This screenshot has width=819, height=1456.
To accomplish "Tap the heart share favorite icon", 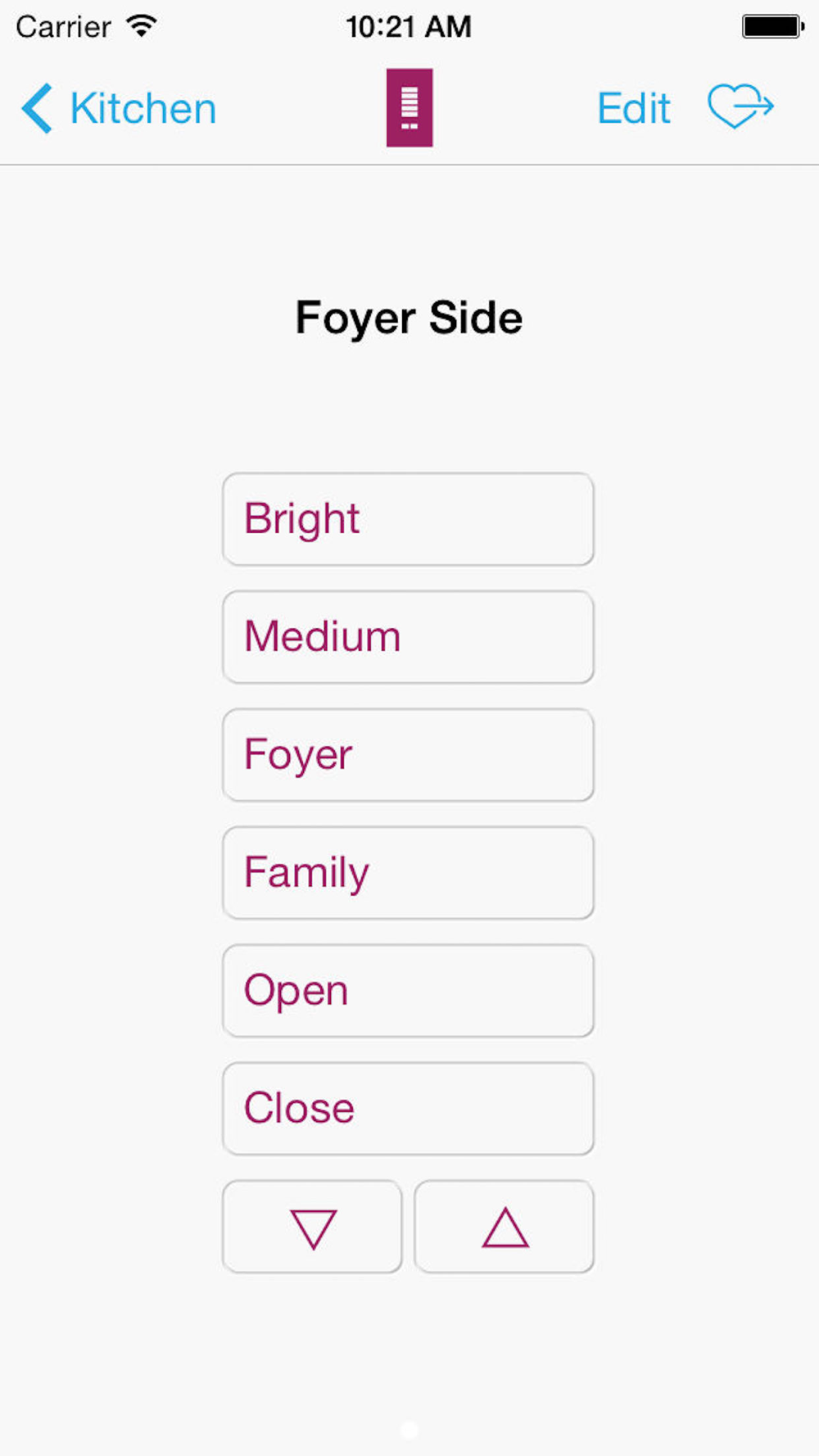I will [740, 106].
